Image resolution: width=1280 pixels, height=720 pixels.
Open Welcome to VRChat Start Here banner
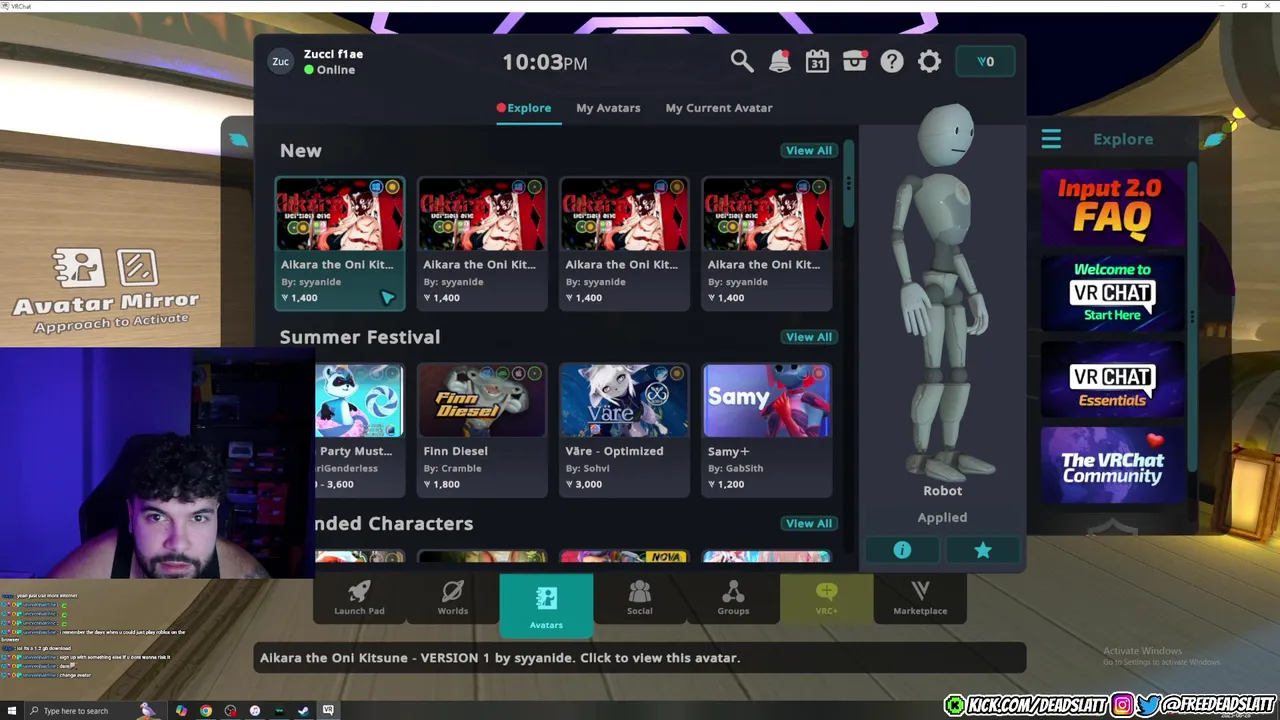(x=1112, y=293)
